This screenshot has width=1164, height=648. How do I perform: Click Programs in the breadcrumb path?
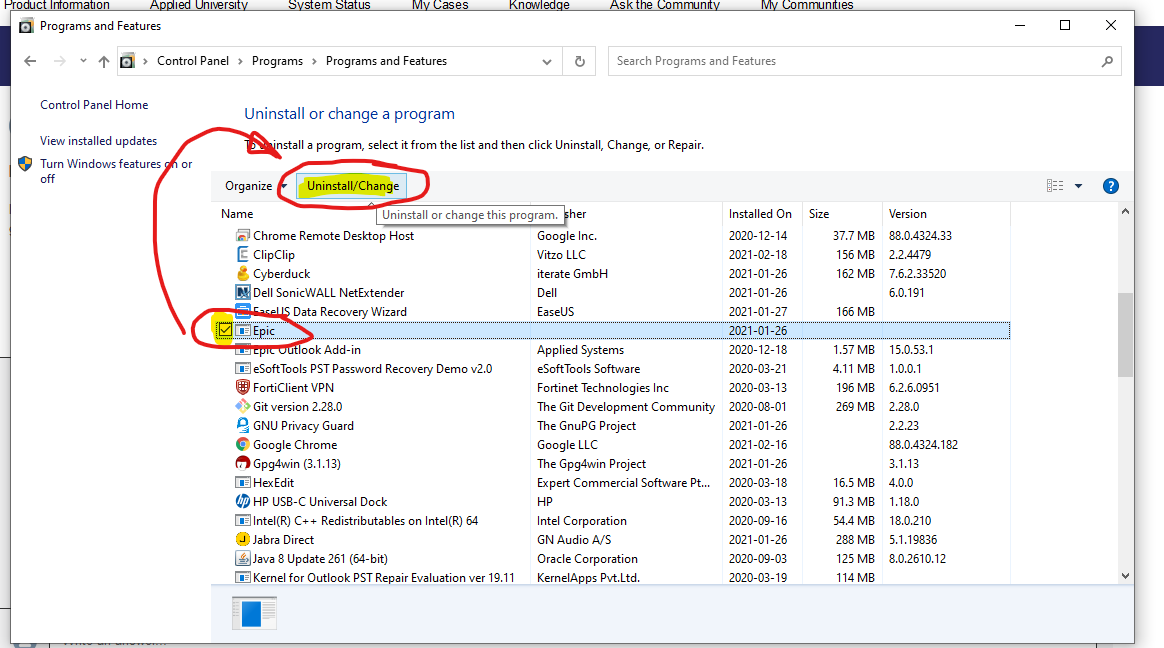[277, 61]
